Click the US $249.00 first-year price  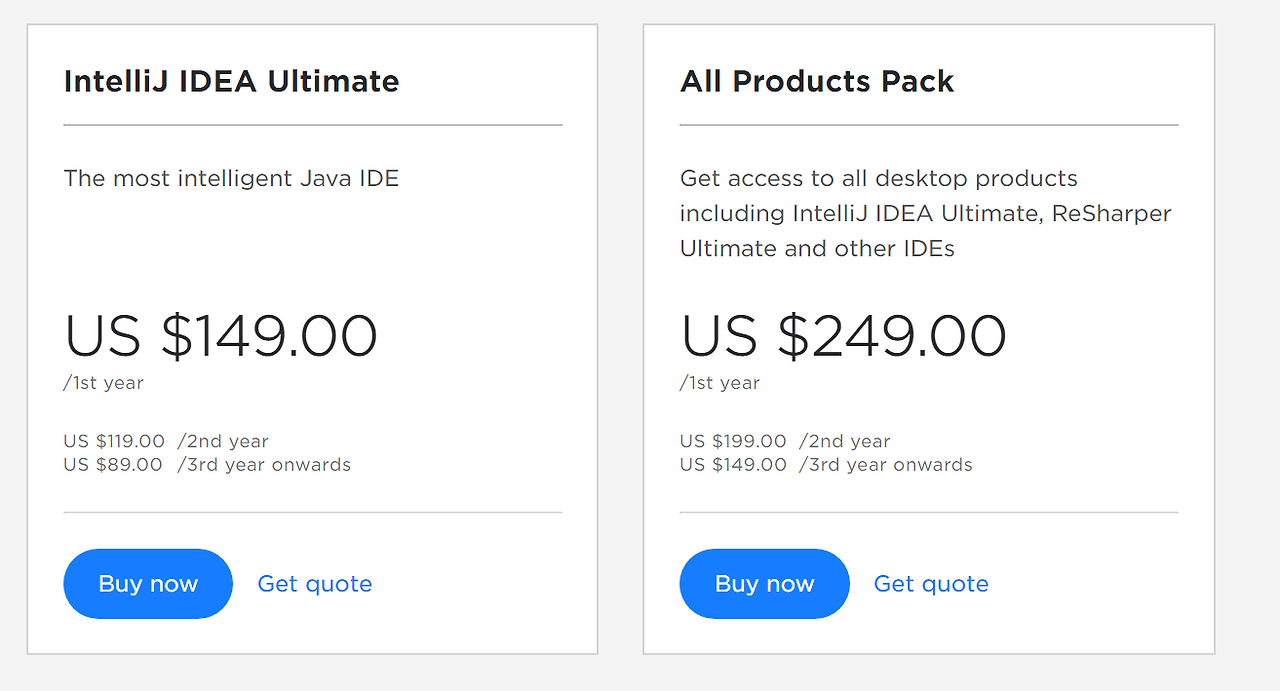pyautogui.click(x=843, y=336)
